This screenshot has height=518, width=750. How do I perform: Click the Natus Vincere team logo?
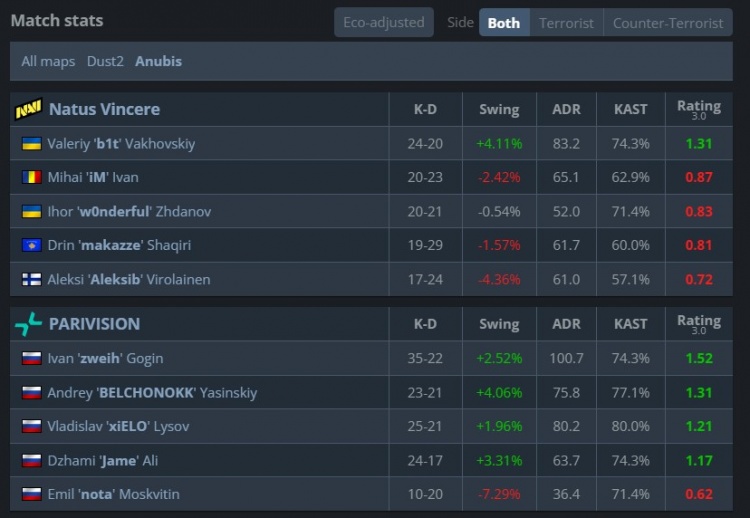tap(28, 109)
